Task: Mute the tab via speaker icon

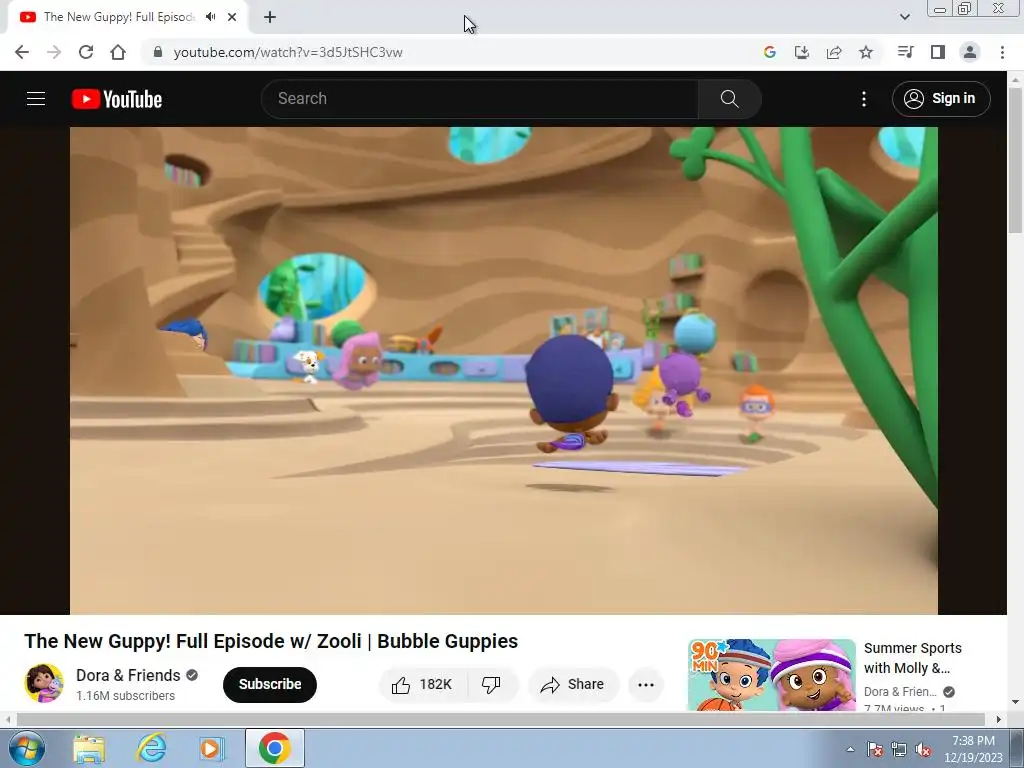Action: coord(210,17)
